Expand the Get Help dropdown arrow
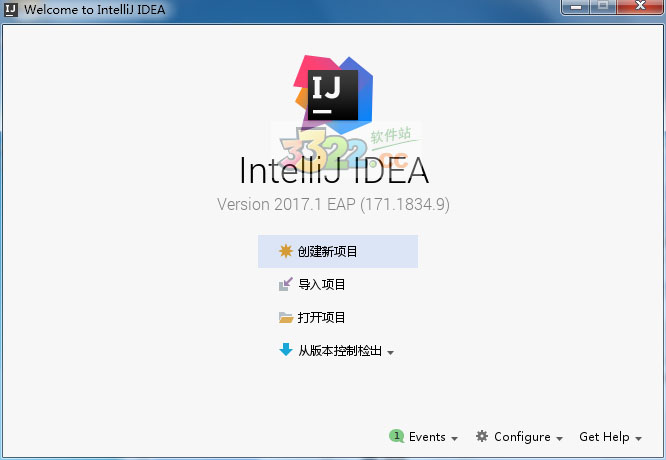Image resolution: width=666 pixels, height=460 pixels. (638, 438)
